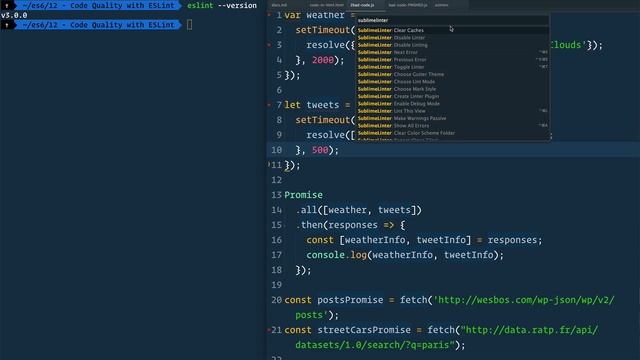Click the lower terminal prompt path segment
This screenshot has width=640, height=360.
tap(98, 25)
